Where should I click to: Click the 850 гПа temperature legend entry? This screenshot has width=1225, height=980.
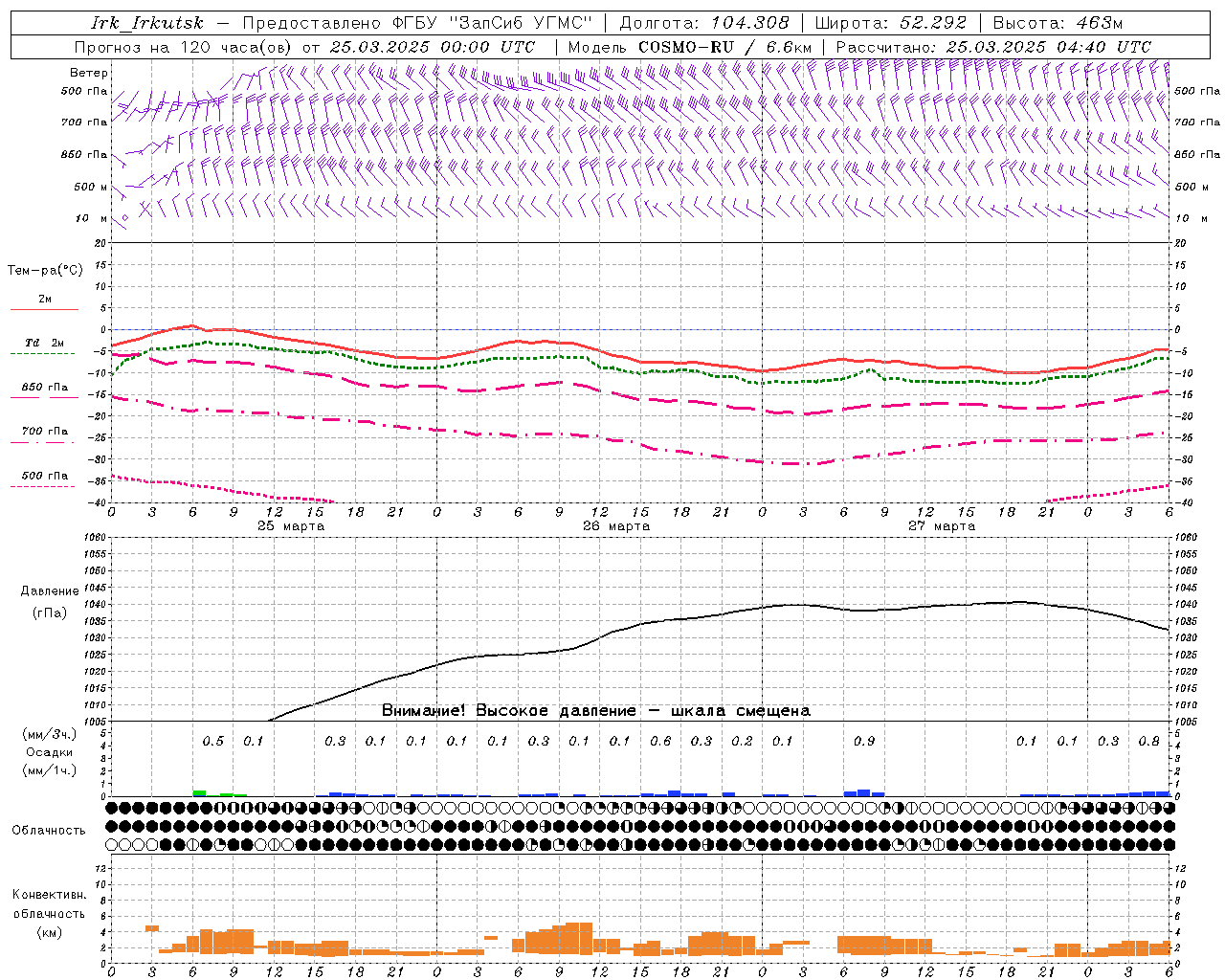[45, 388]
